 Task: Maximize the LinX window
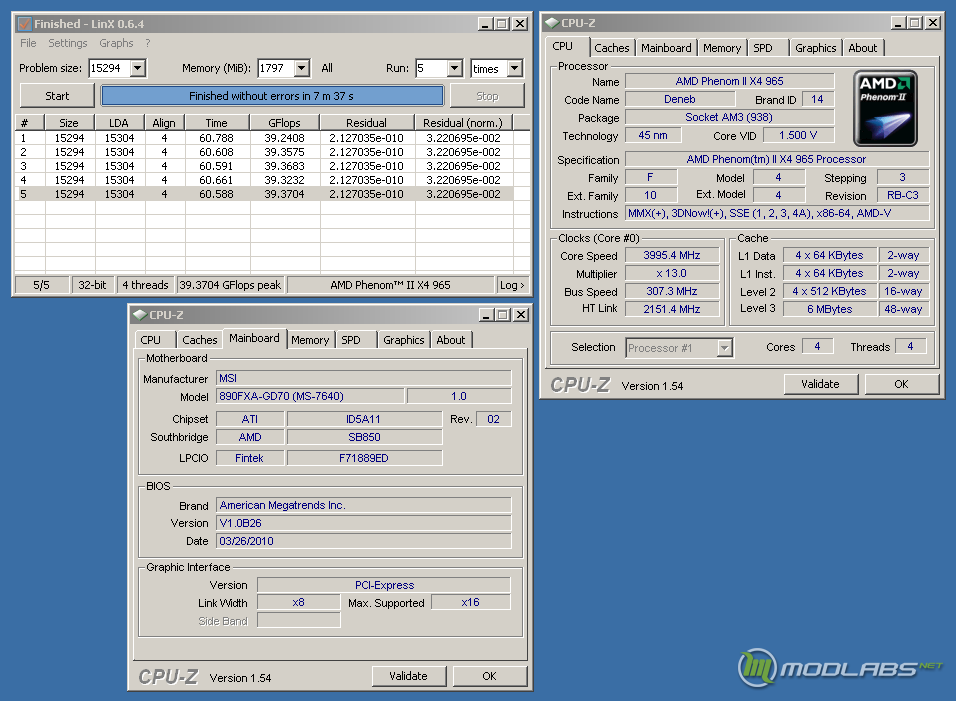tap(502, 24)
